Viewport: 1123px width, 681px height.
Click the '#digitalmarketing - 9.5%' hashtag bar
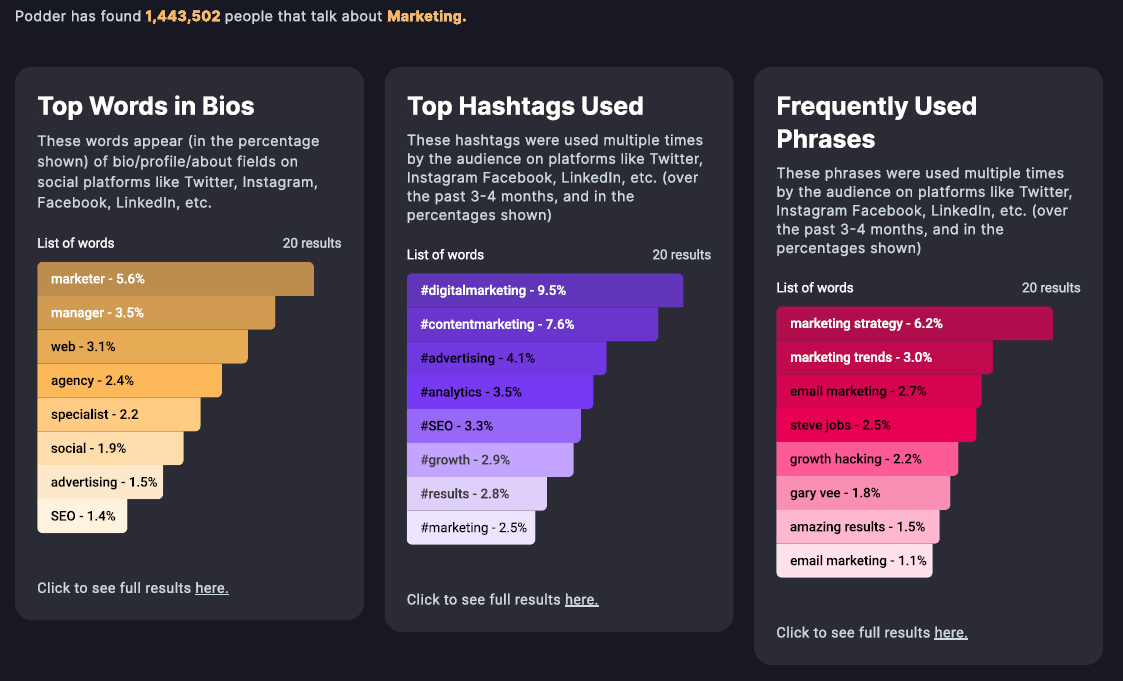tap(544, 291)
